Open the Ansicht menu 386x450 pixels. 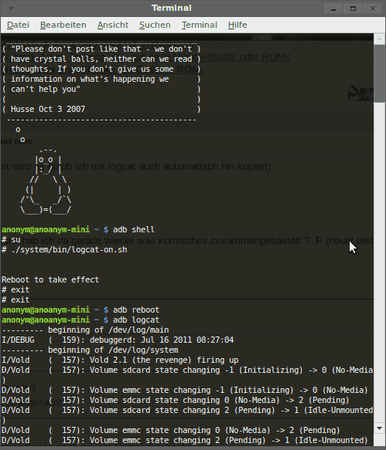113,25
